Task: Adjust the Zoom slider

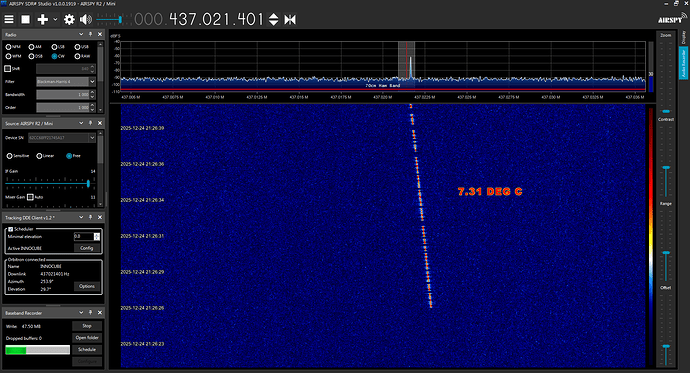Action: pyautogui.click(x=666, y=111)
